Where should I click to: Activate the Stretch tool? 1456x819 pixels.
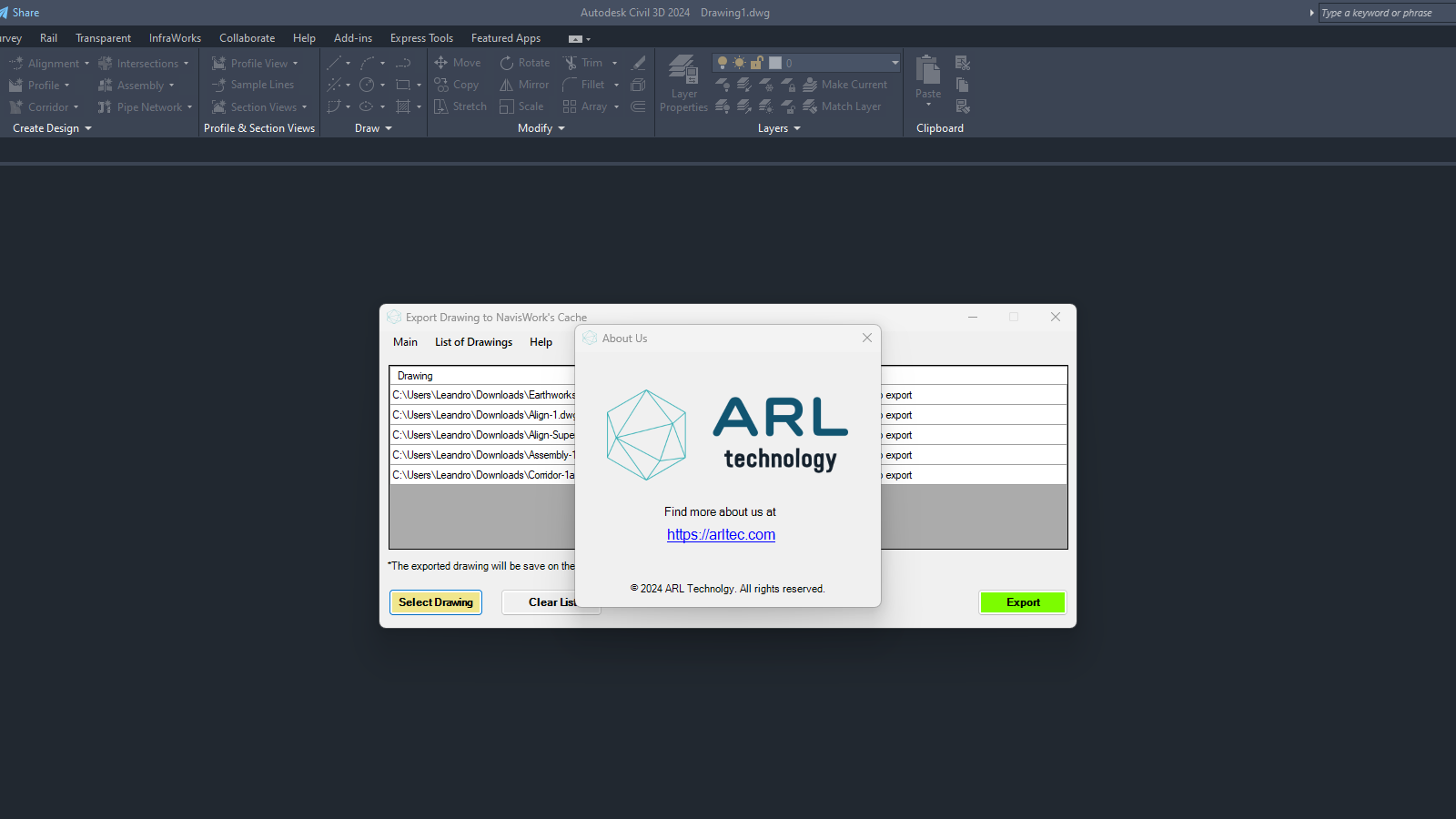coord(460,106)
